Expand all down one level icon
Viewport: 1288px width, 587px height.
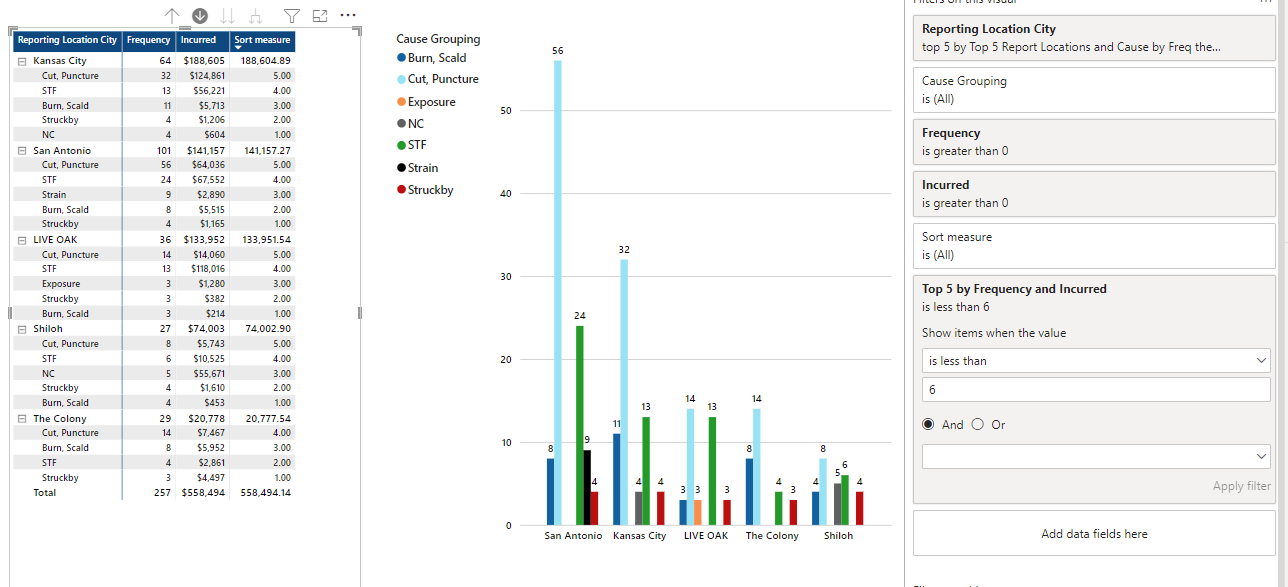pyautogui.click(x=255, y=16)
